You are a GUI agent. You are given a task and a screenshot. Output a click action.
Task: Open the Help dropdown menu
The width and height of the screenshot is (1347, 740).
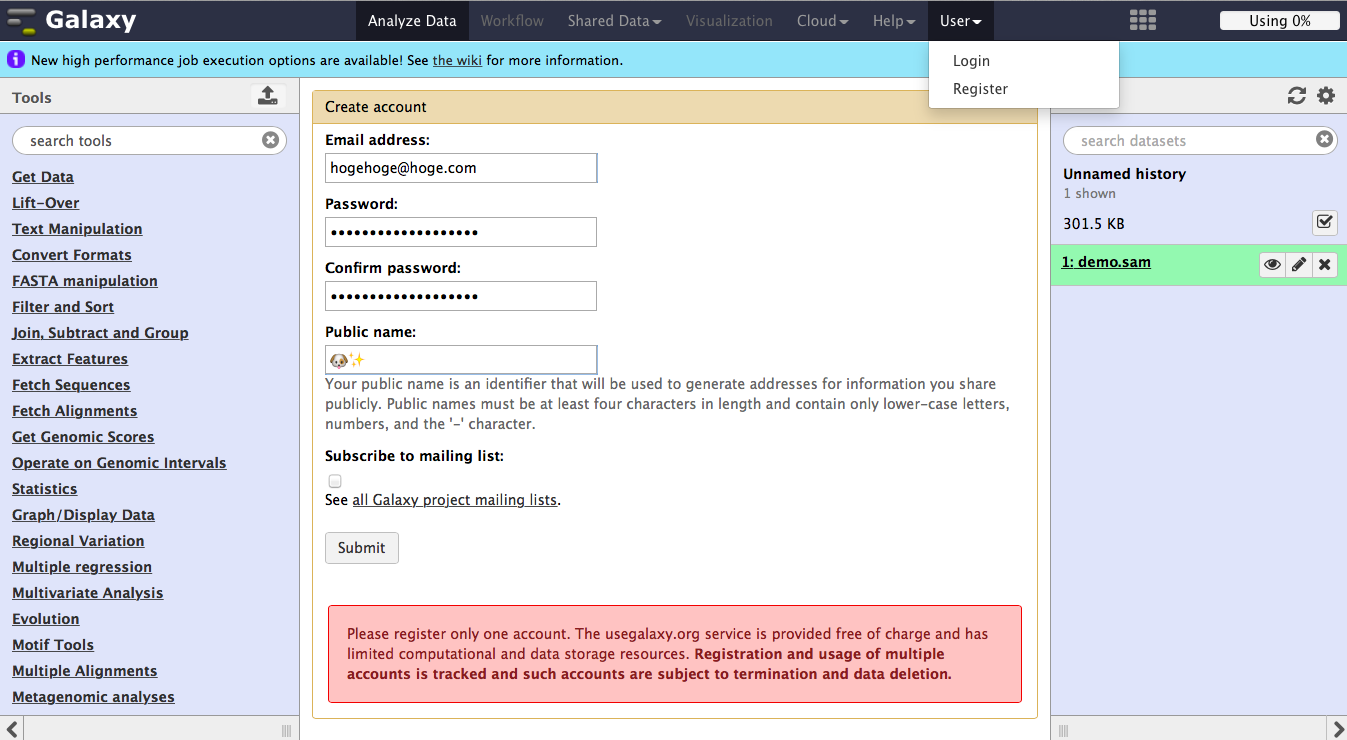[893, 21]
